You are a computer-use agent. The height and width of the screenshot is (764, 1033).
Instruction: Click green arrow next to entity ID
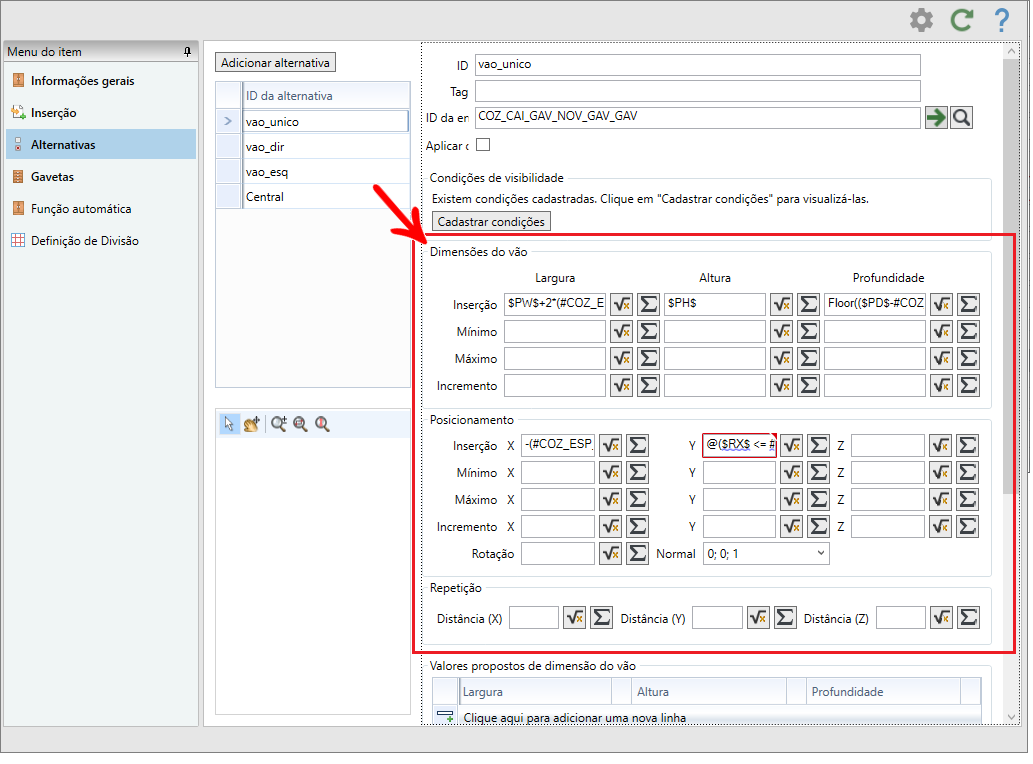point(935,118)
